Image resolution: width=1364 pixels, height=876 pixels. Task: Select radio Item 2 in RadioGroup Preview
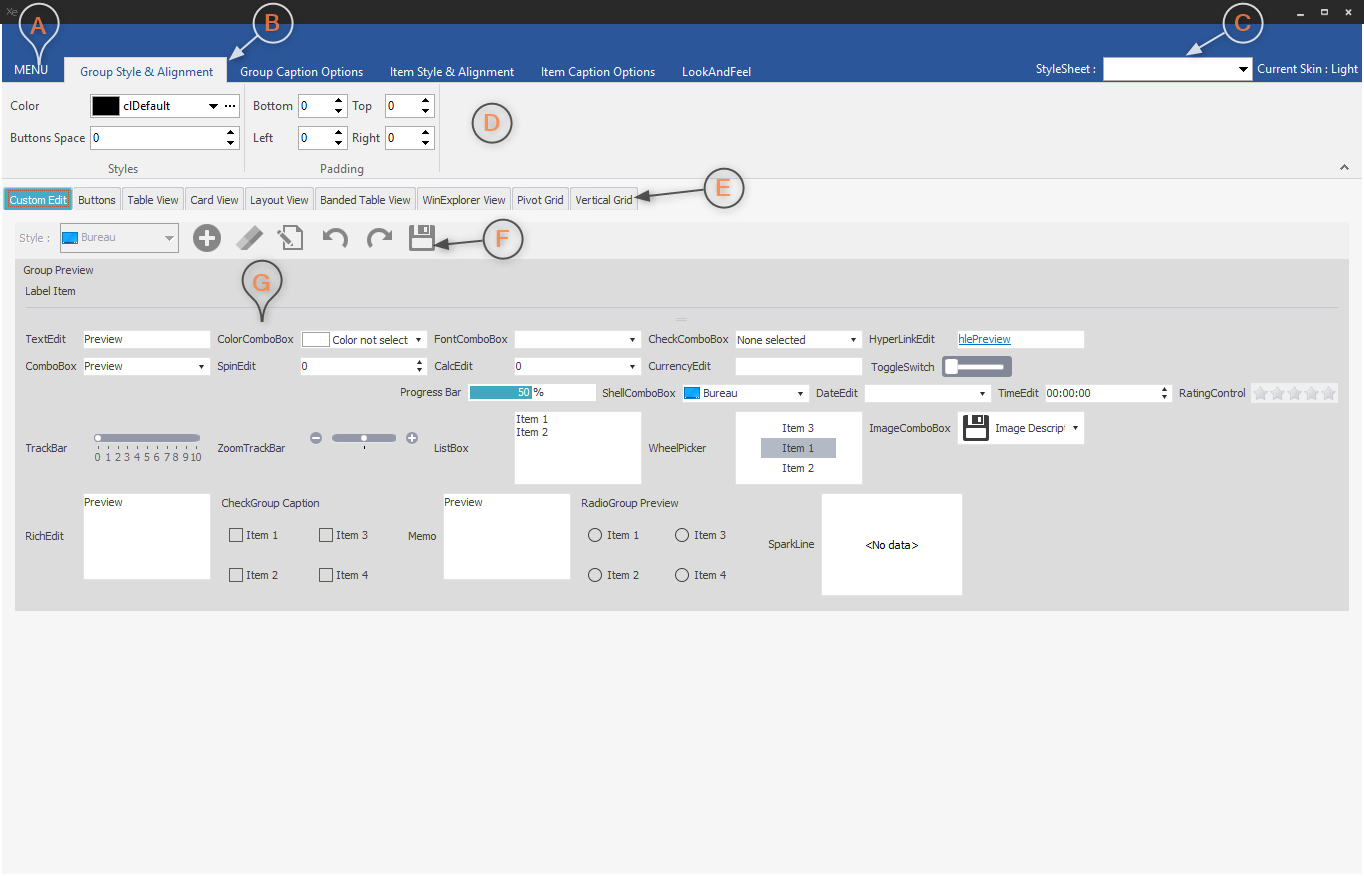point(595,575)
